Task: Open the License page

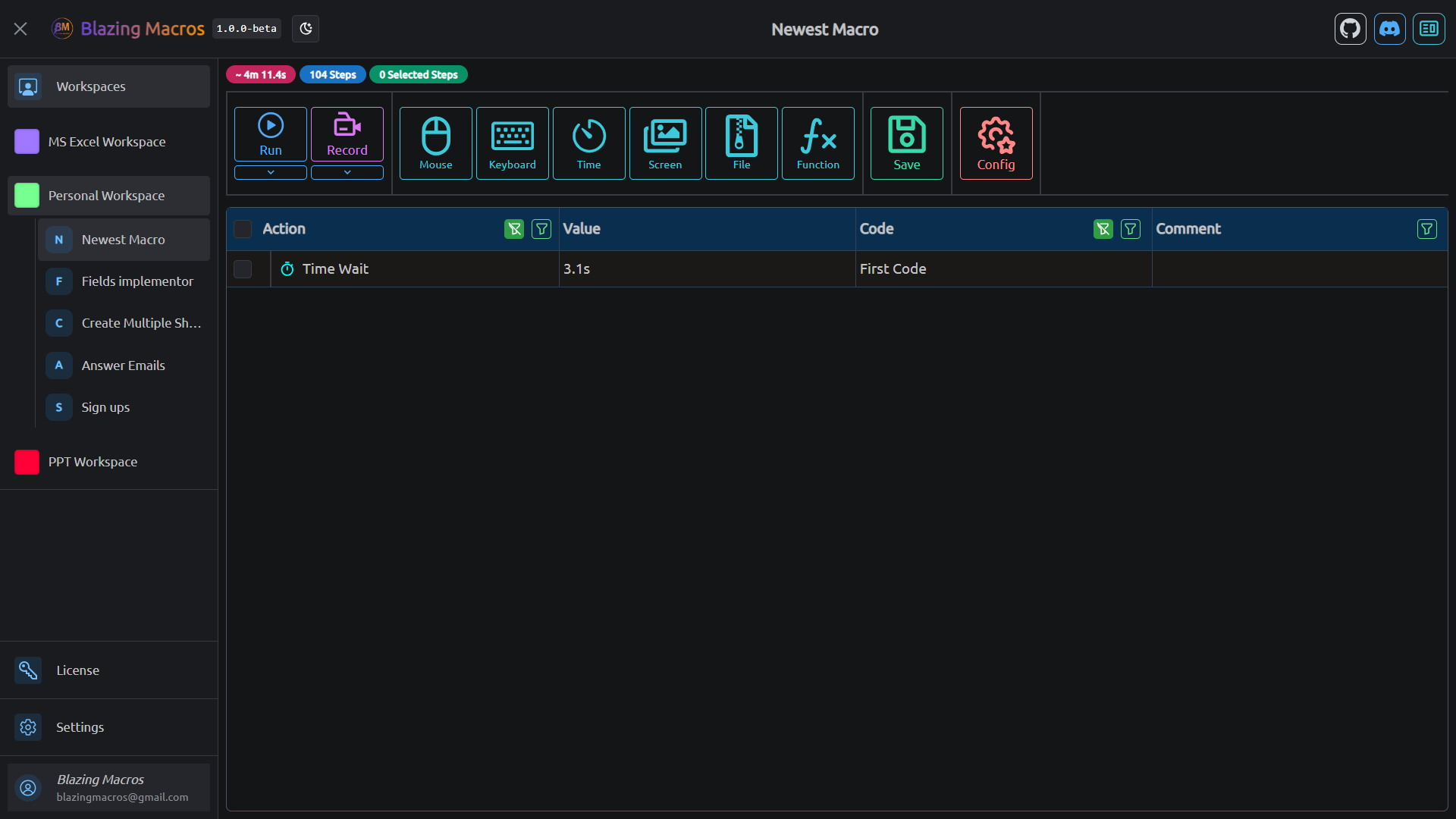Action: coord(108,670)
